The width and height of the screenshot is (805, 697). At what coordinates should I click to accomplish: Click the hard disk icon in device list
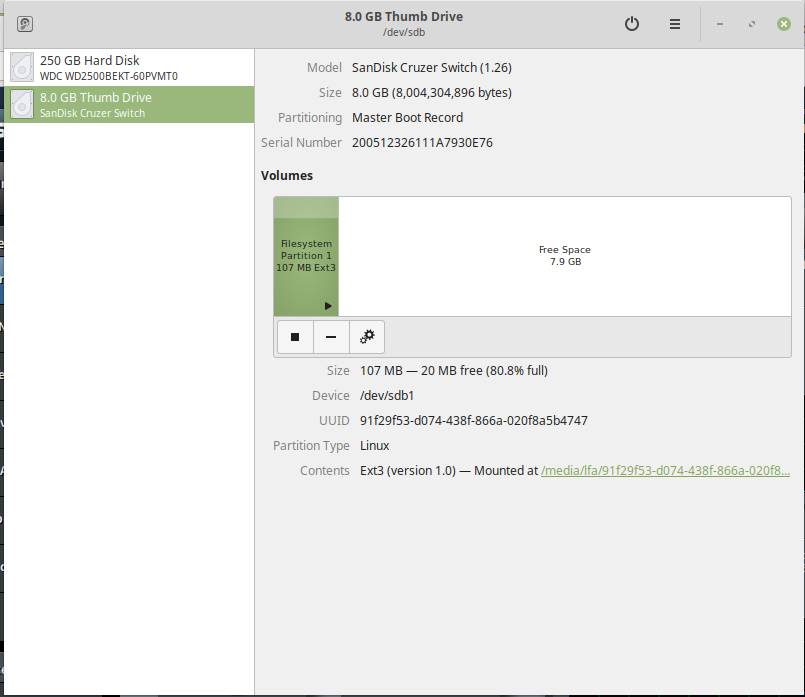click(22, 67)
